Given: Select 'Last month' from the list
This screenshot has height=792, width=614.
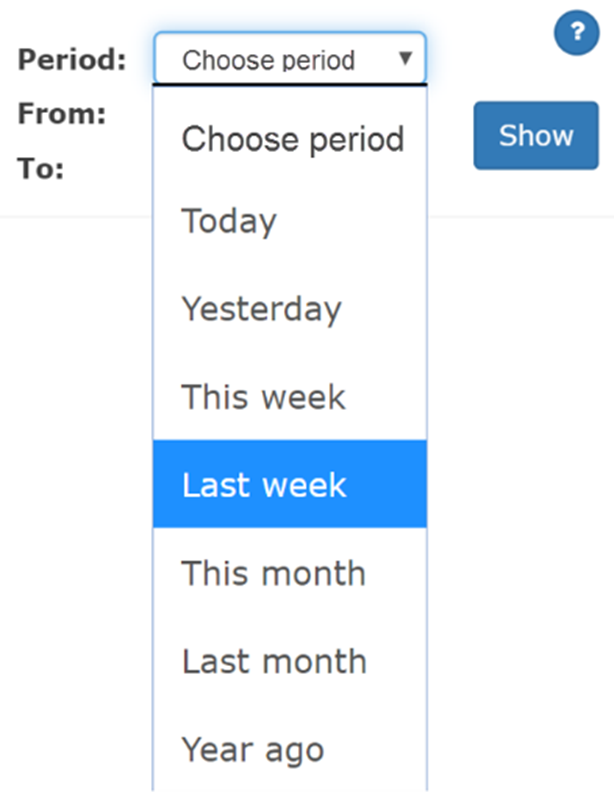Looking at the screenshot, I should pyautogui.click(x=274, y=661).
